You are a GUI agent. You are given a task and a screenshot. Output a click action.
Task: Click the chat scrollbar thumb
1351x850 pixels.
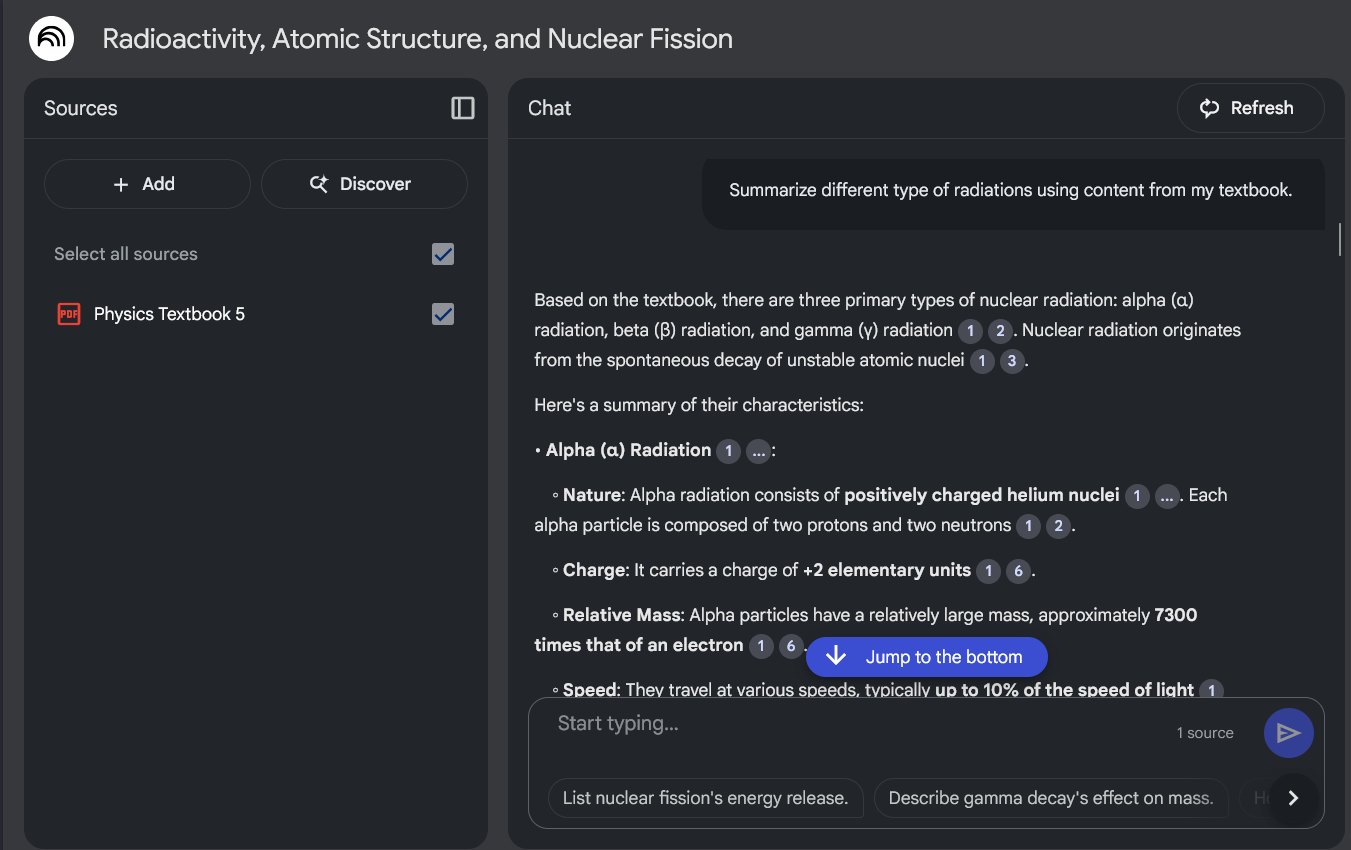1339,238
